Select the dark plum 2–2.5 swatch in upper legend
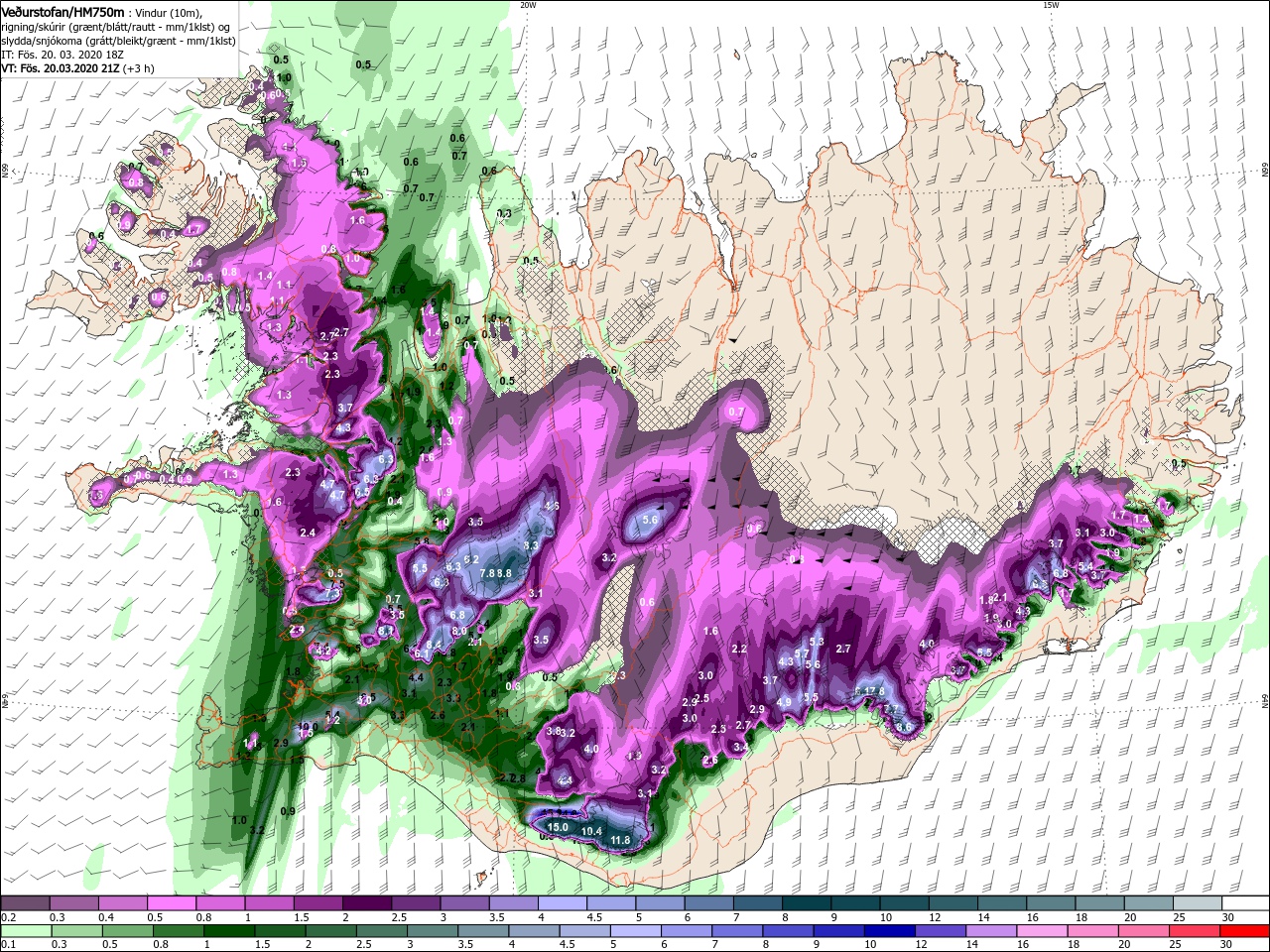1270x952 pixels. click(365, 903)
